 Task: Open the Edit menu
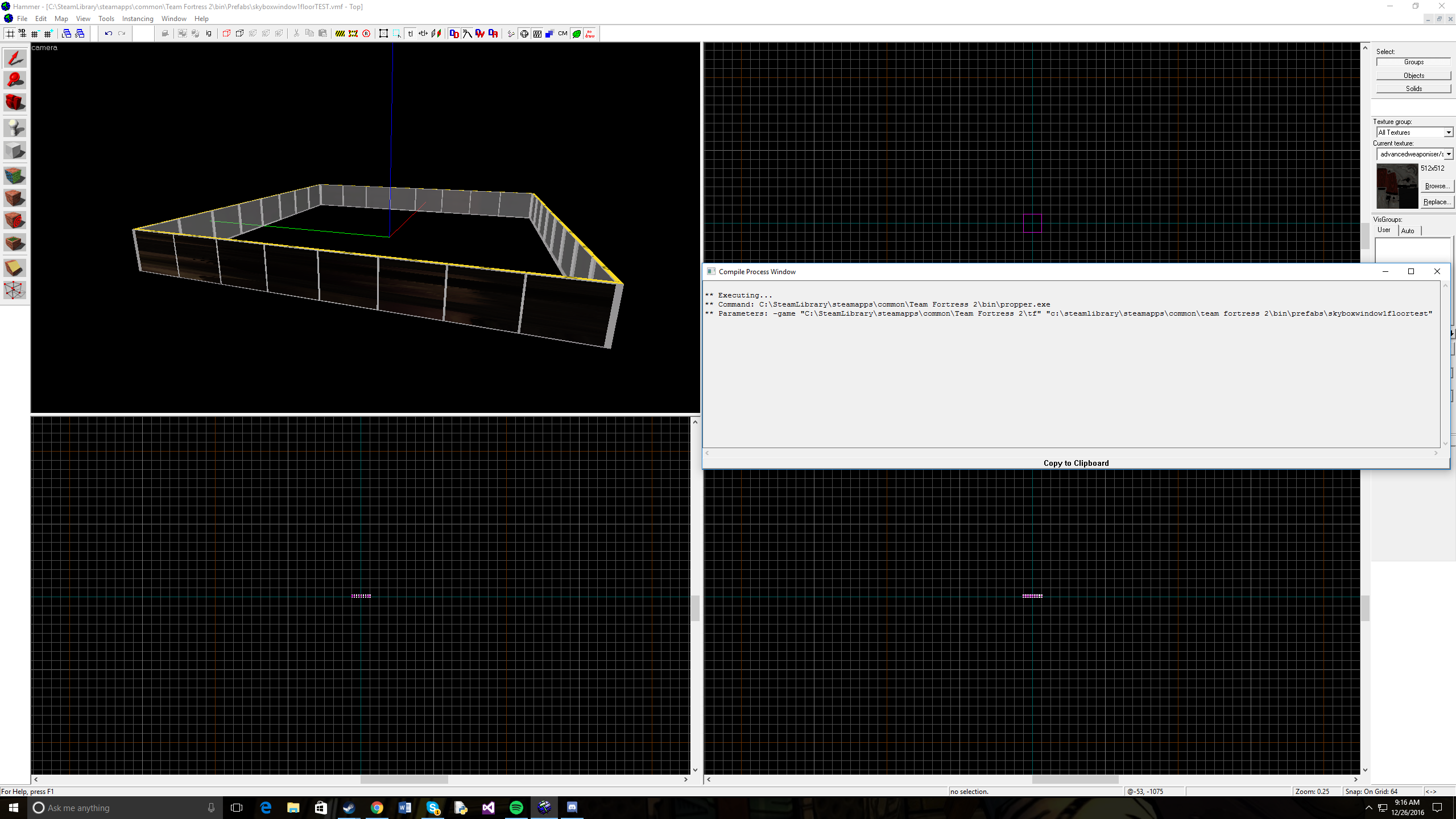click(x=40, y=19)
